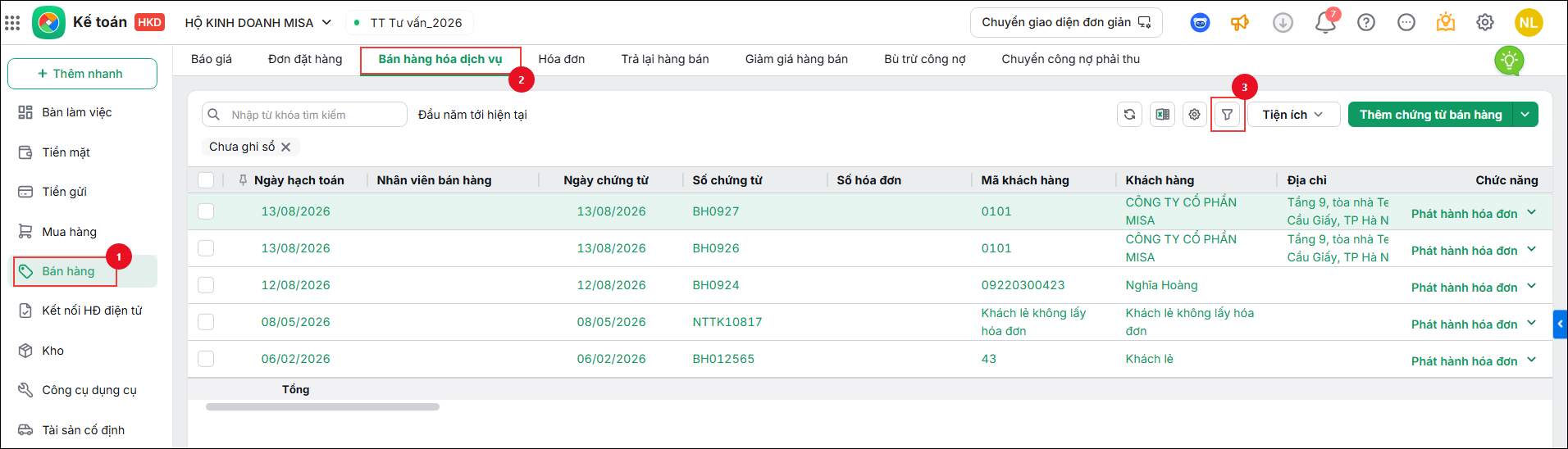Switch to Chuyển công nợ phải thu tab
1568x449 pixels.
1071,59
